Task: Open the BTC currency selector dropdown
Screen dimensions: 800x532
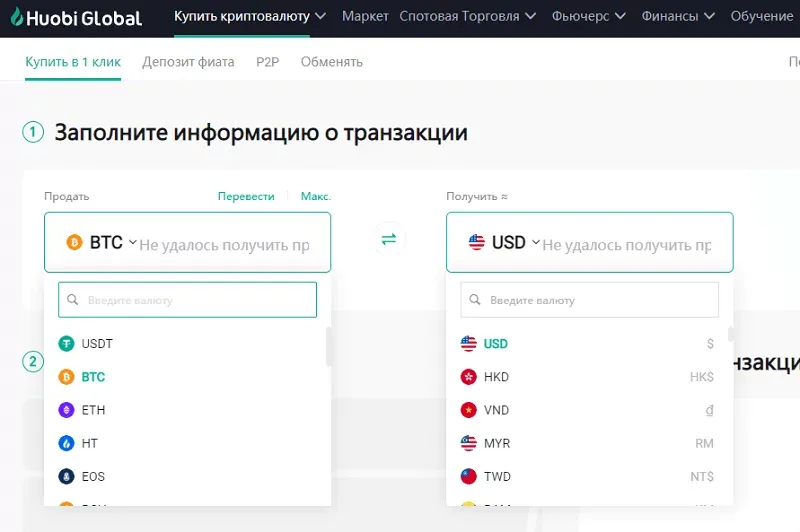Action: [102, 242]
